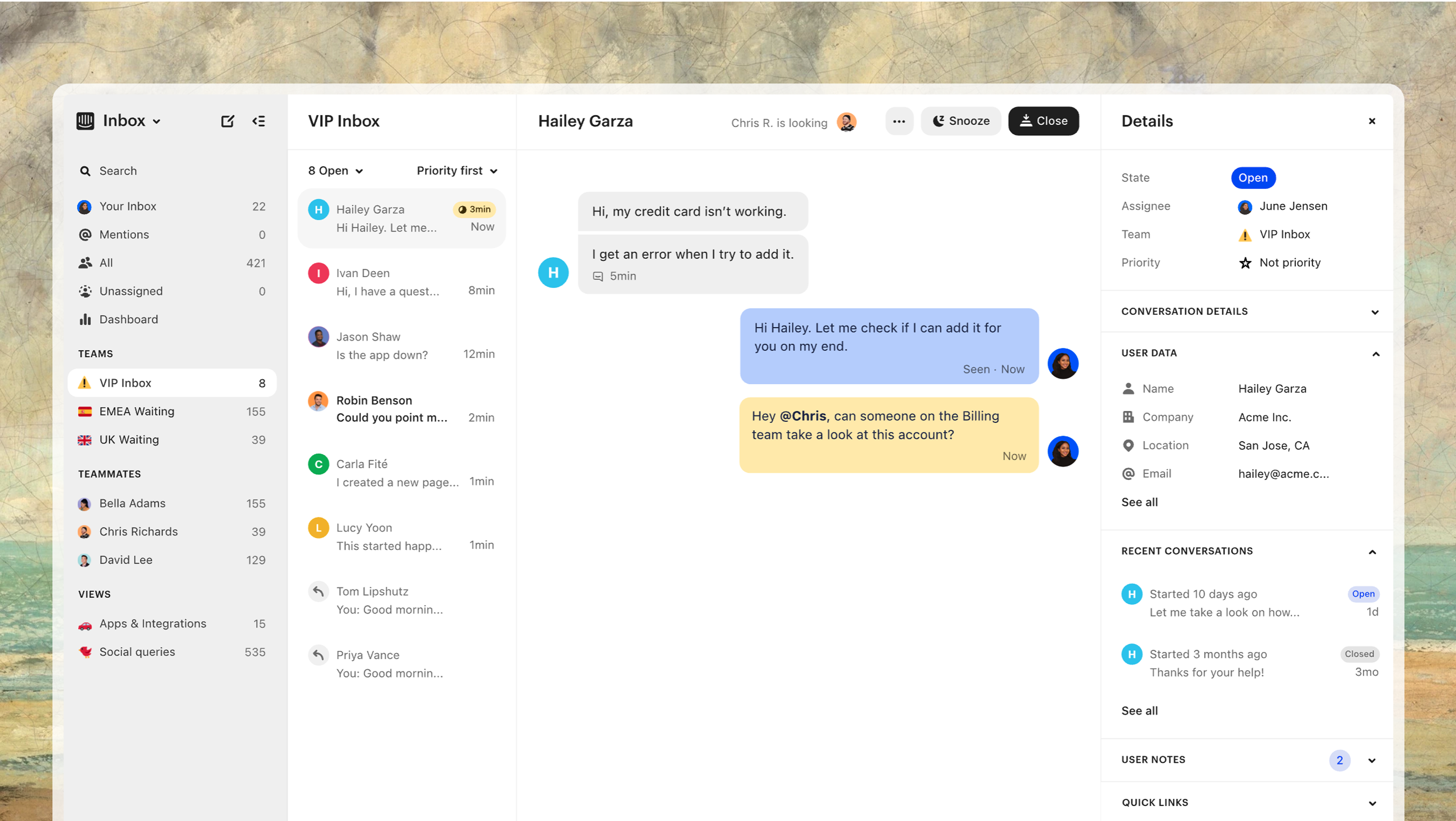Open Search with the magnifier icon
Viewport: 1456px width, 821px height.
(x=85, y=170)
